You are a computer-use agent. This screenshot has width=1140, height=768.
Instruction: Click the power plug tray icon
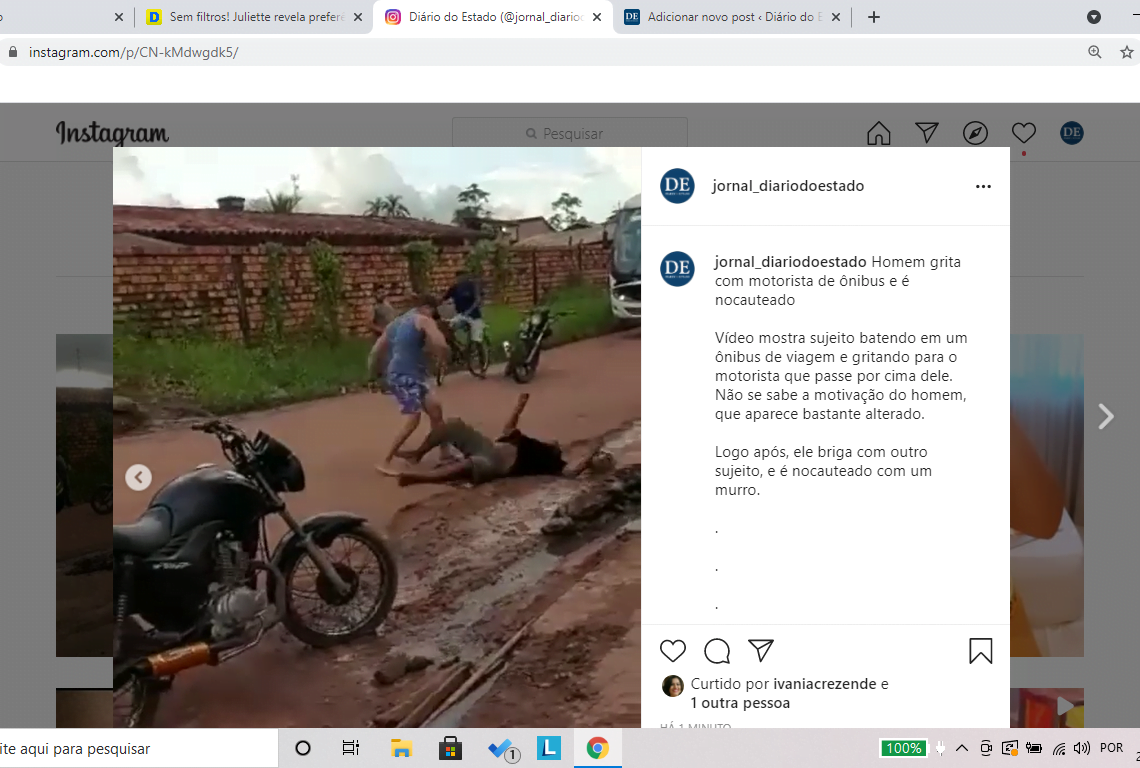pyautogui.click(x=941, y=748)
